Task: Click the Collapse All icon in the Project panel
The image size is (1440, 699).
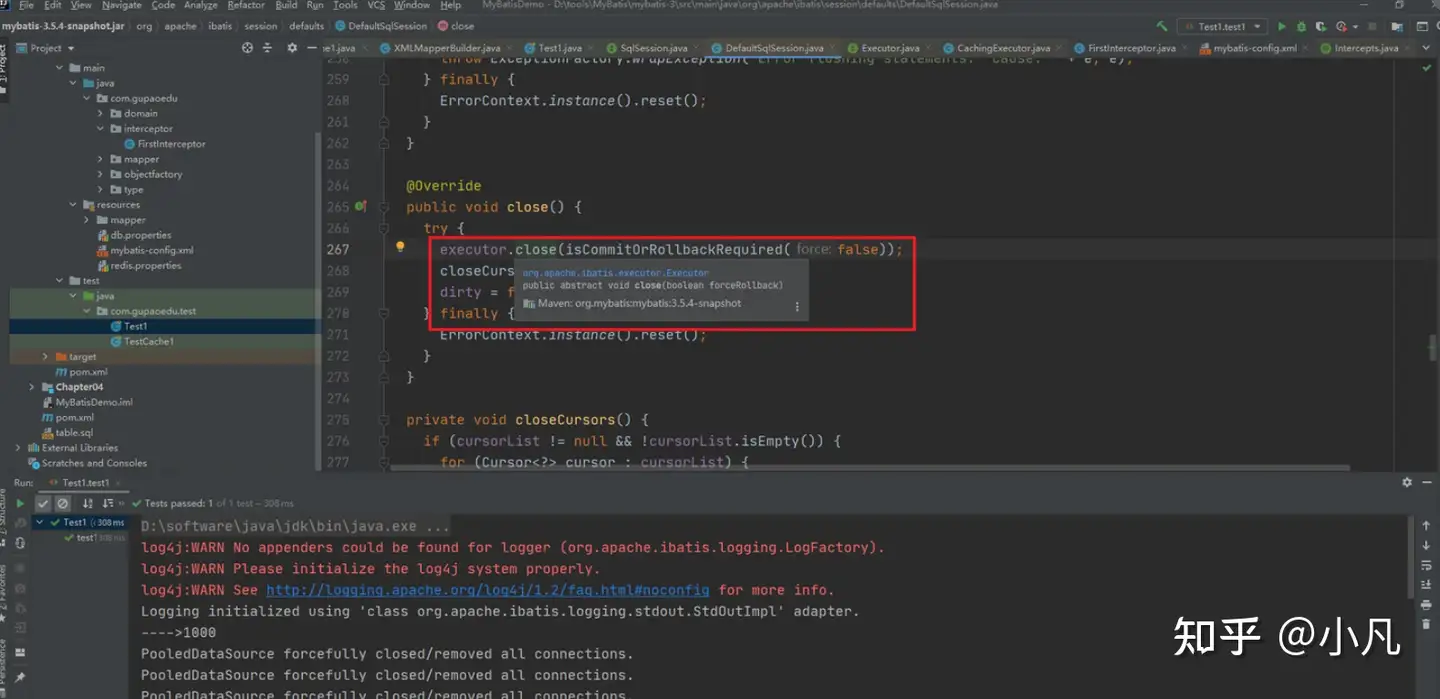Action: [x=269, y=48]
